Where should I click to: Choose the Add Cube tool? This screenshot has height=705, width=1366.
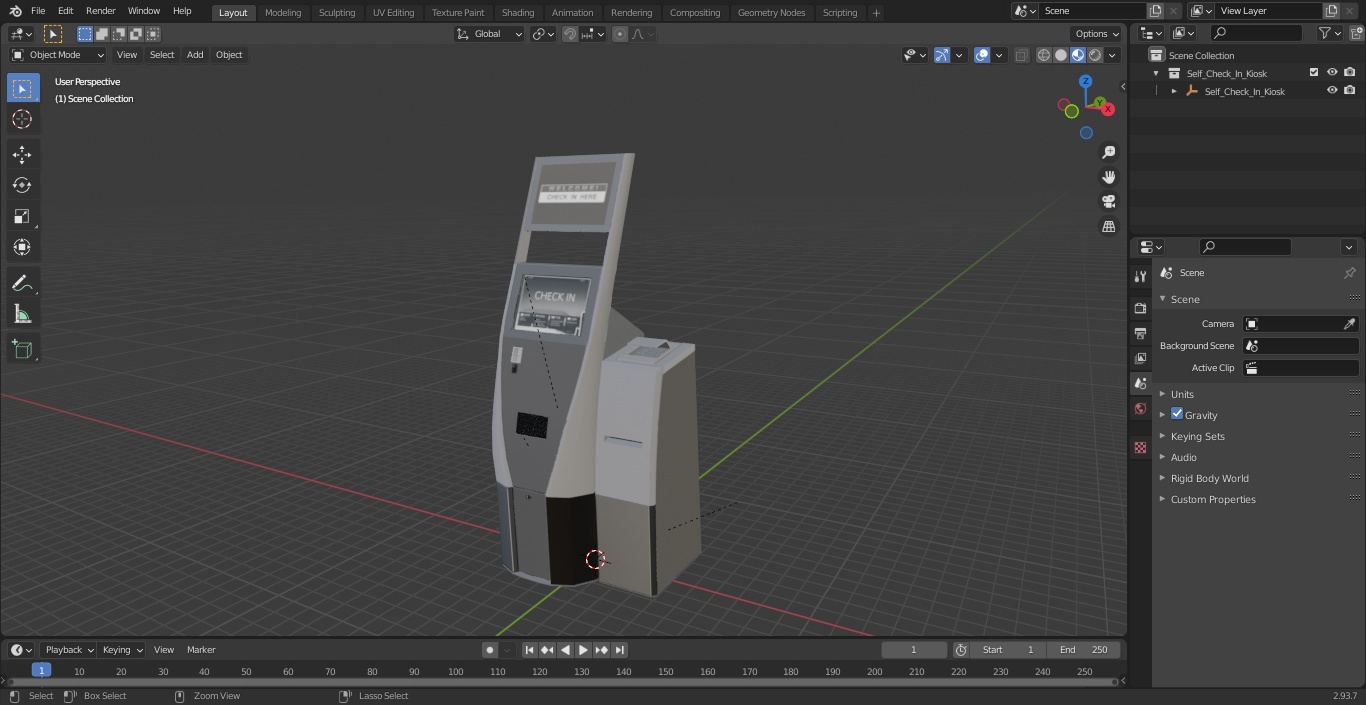(x=22, y=349)
